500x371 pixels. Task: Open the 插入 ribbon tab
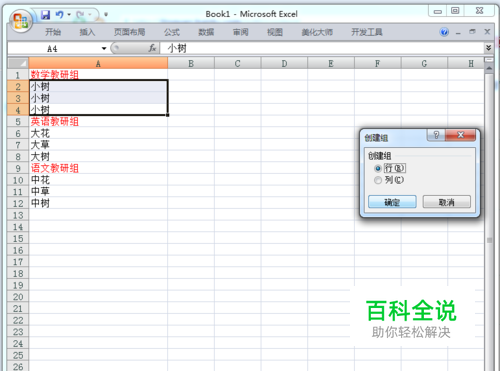pos(87,32)
